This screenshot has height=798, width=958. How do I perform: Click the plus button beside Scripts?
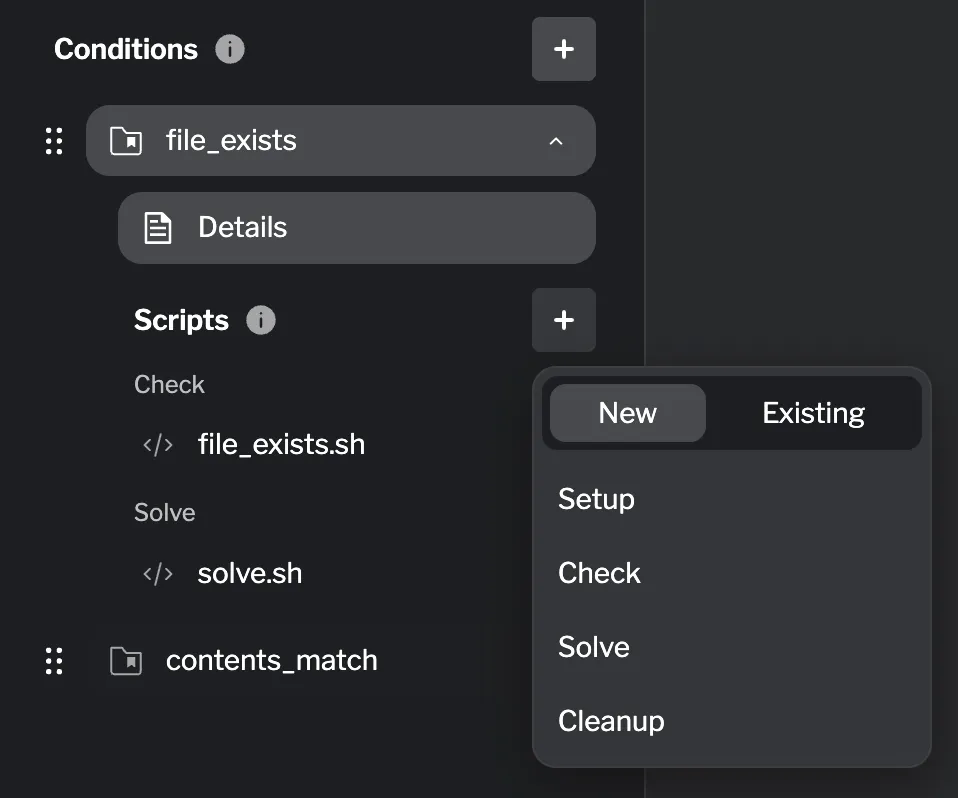(563, 320)
